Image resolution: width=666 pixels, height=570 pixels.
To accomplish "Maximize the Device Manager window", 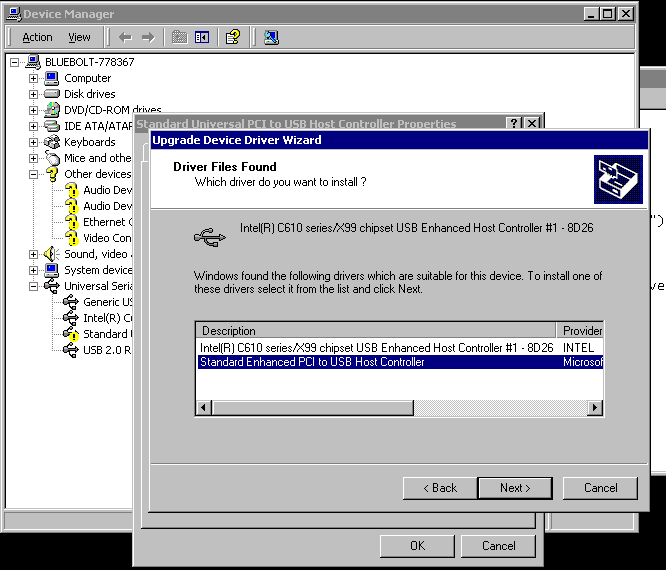I will click(x=607, y=14).
